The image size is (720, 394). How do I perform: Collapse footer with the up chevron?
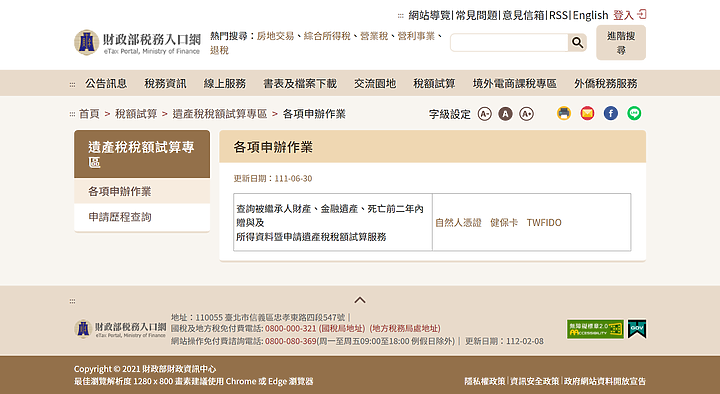pyautogui.click(x=360, y=300)
